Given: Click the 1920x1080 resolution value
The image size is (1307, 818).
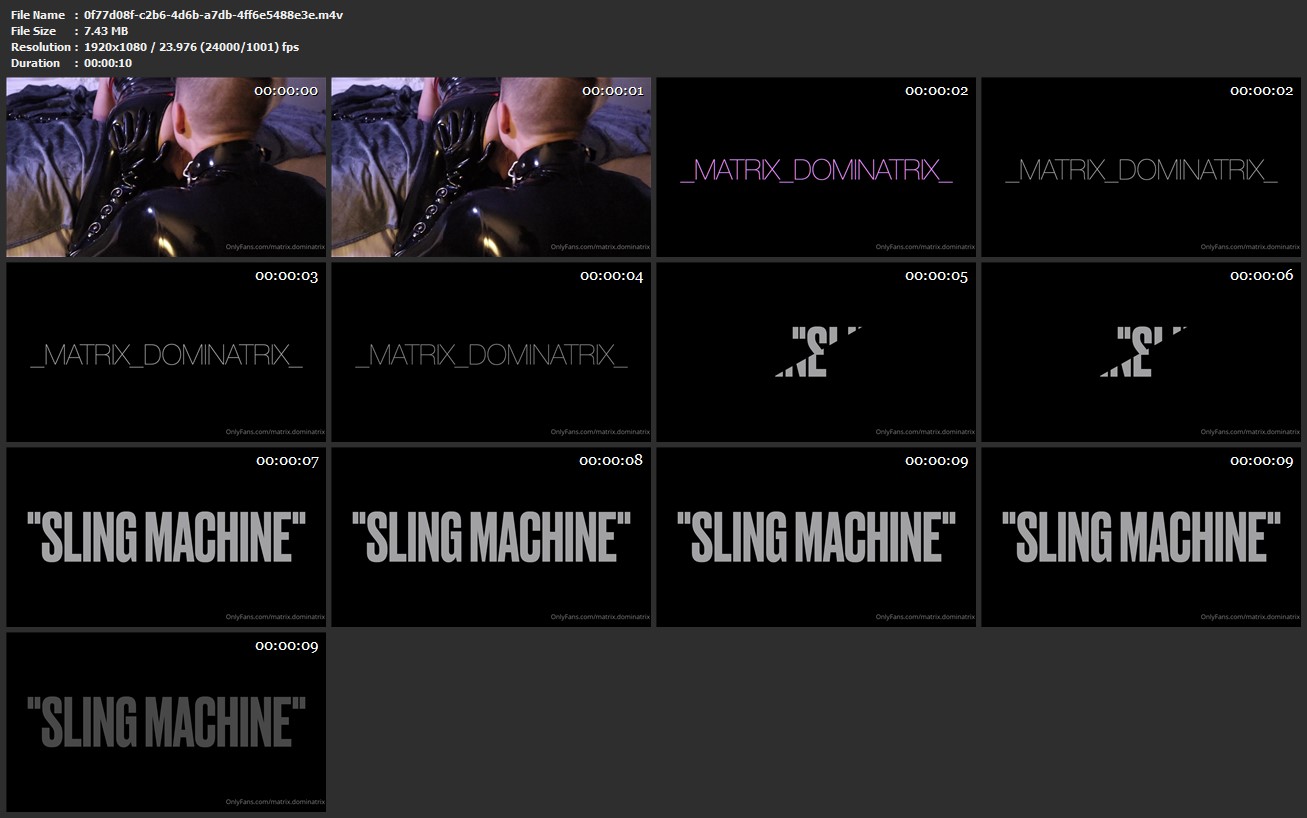Looking at the screenshot, I should pyautogui.click(x=191, y=47).
